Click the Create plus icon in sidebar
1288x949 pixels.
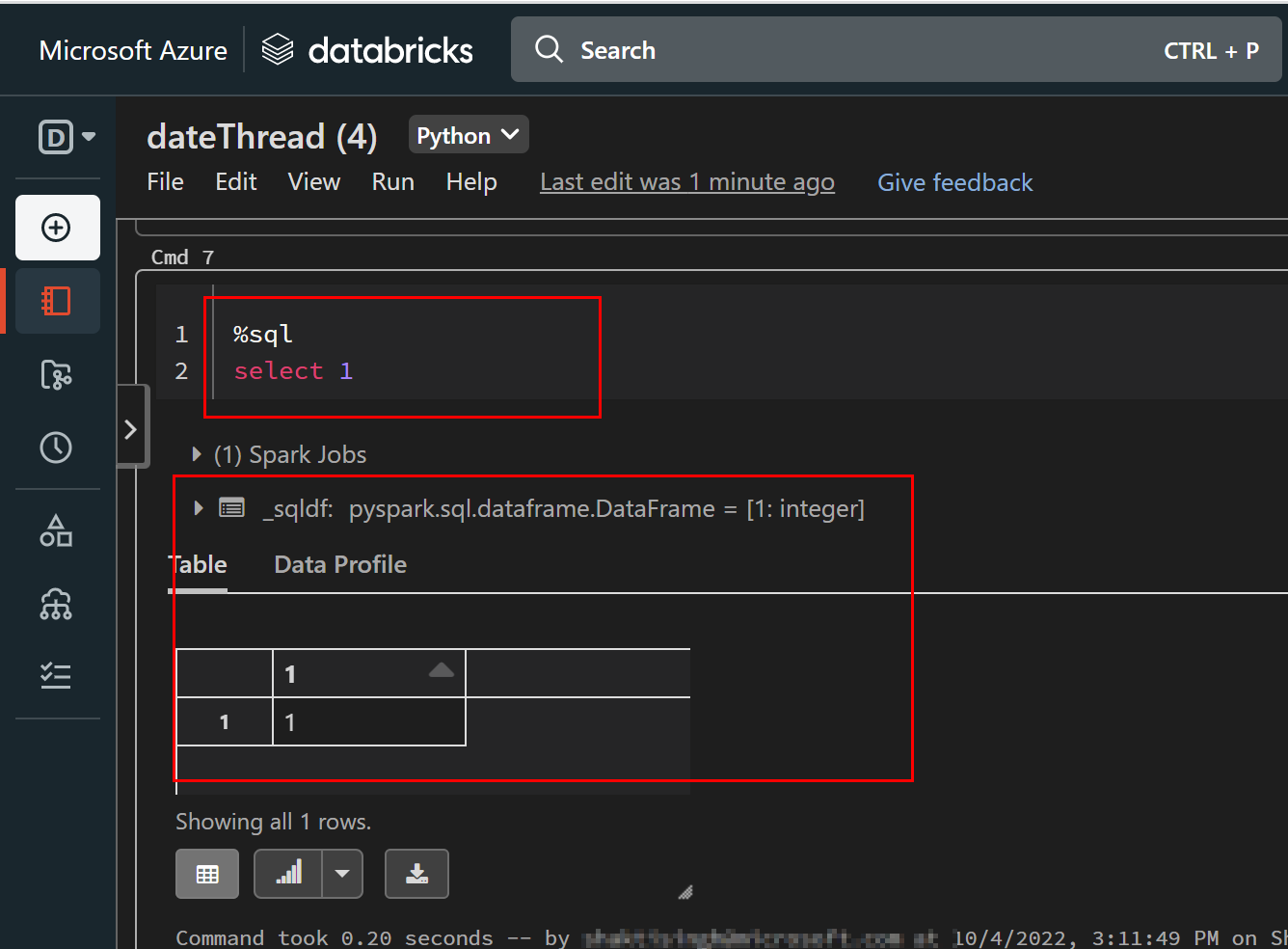click(x=57, y=228)
